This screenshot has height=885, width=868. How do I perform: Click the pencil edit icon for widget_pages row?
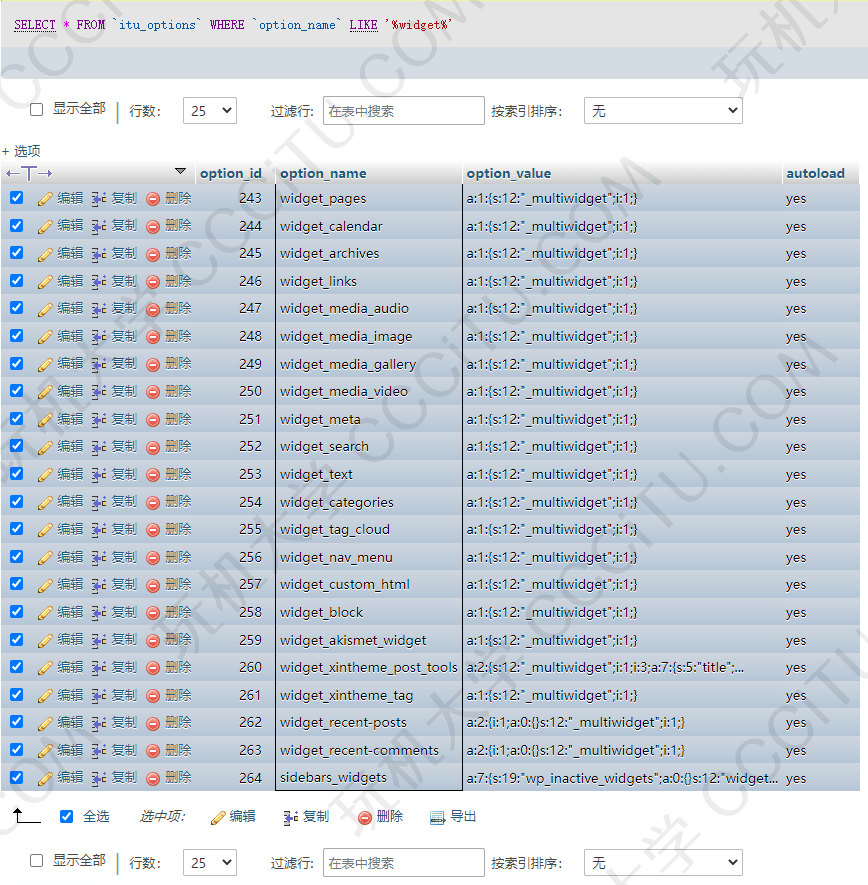click(x=45, y=198)
